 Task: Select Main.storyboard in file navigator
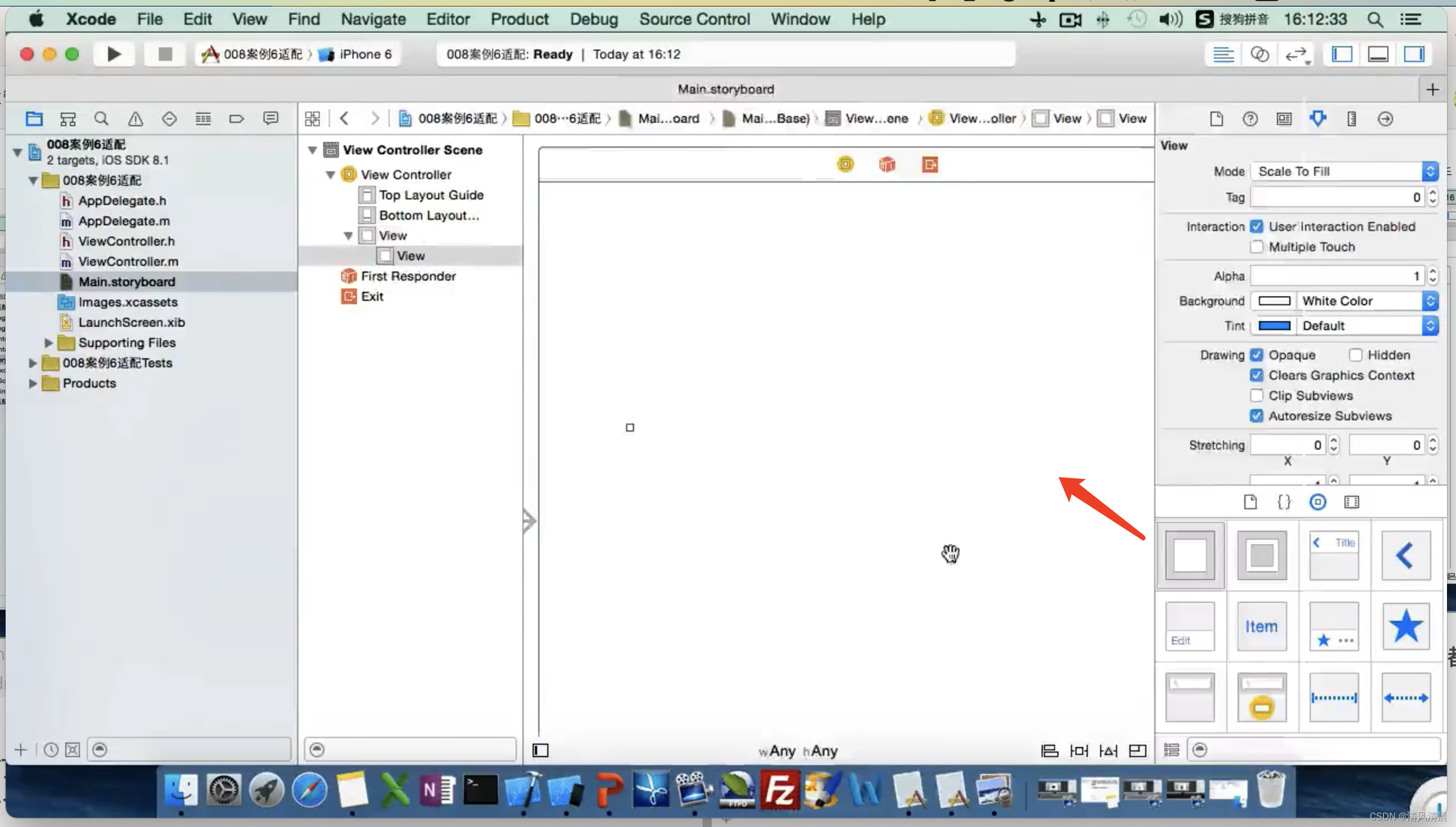(126, 281)
